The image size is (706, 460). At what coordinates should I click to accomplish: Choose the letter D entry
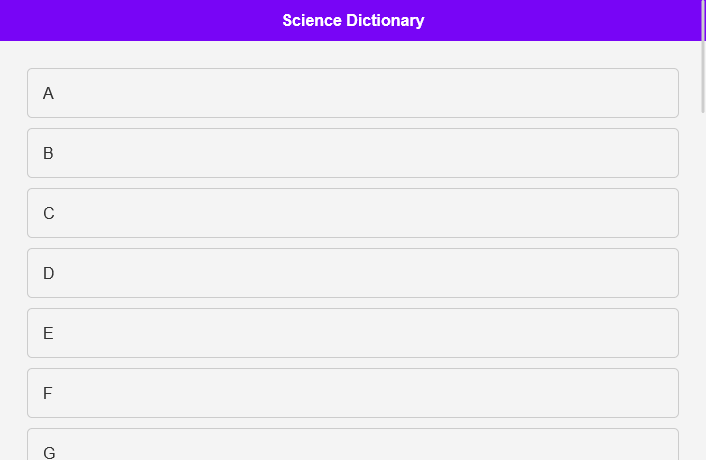(x=48, y=273)
